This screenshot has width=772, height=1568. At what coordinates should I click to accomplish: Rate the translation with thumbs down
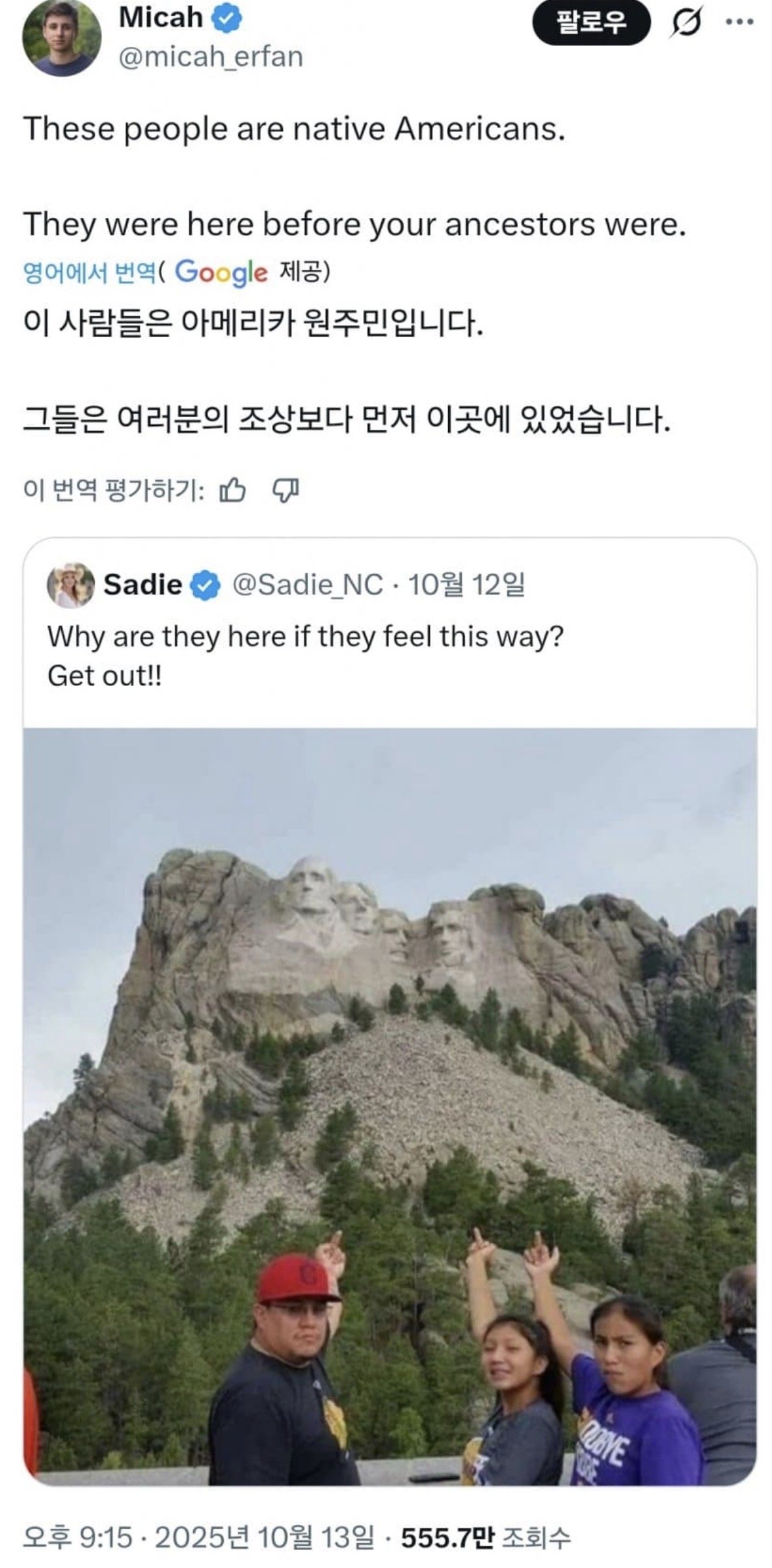(285, 491)
